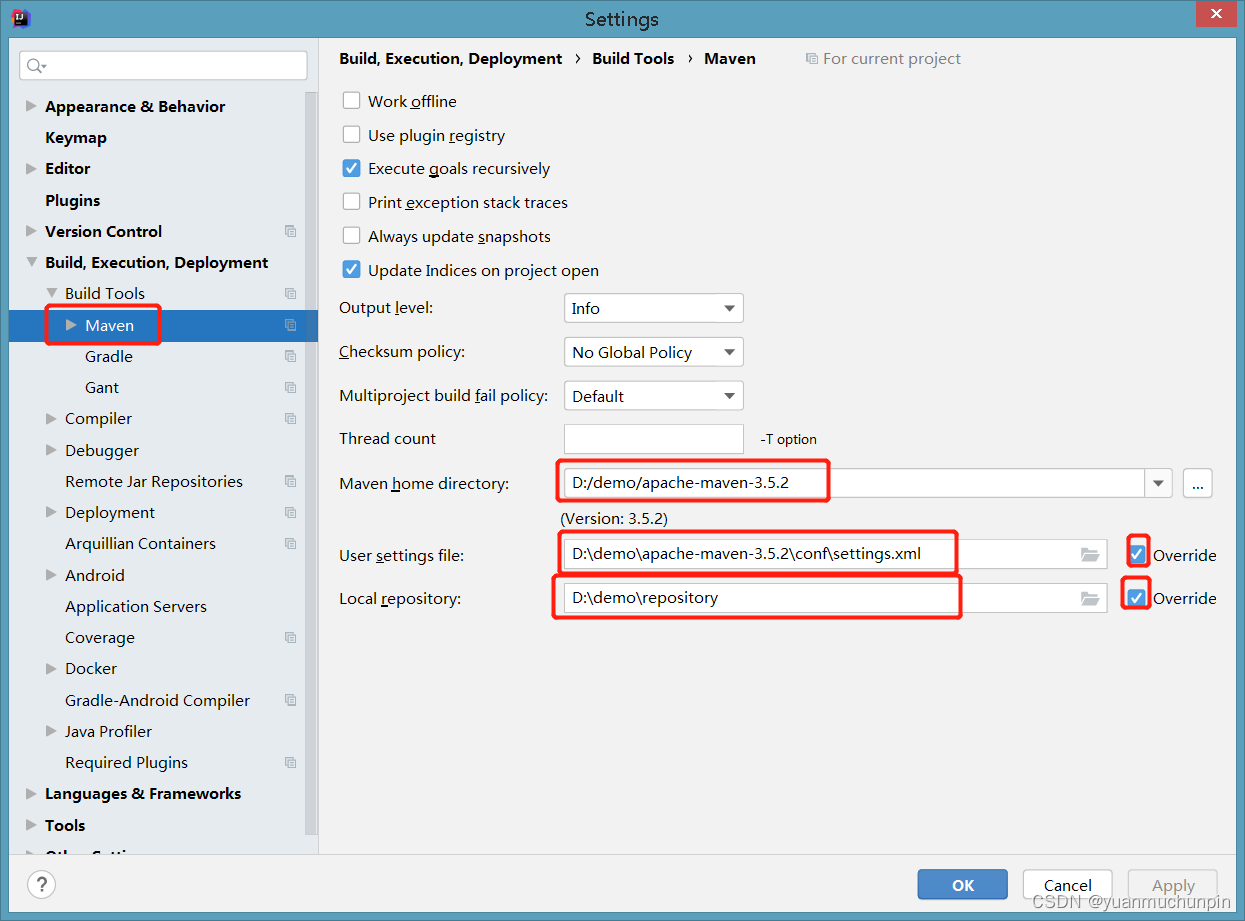The image size is (1245, 921).
Task: Click Build, Execution, Deployment breadcrumb
Action: pos(451,59)
